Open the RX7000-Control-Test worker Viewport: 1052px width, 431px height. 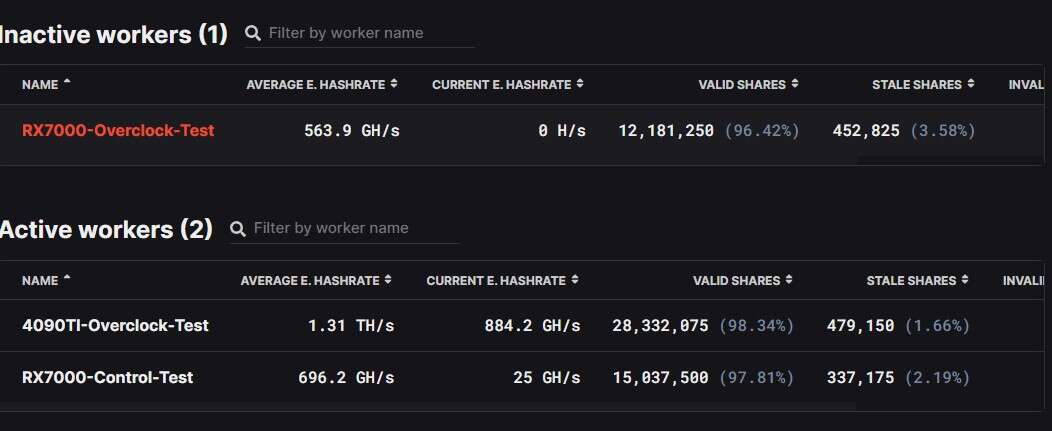point(108,378)
